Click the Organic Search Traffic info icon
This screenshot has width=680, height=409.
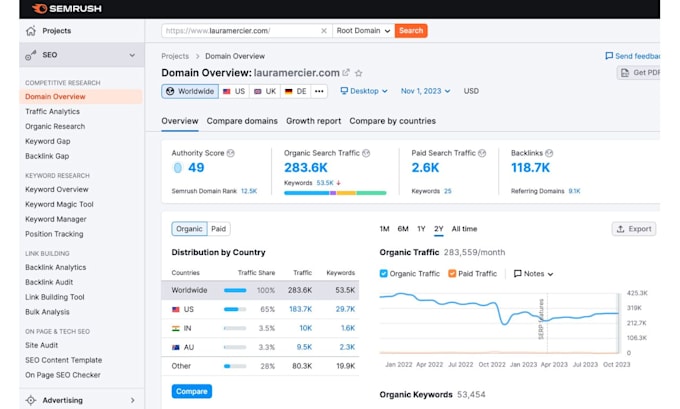366,153
